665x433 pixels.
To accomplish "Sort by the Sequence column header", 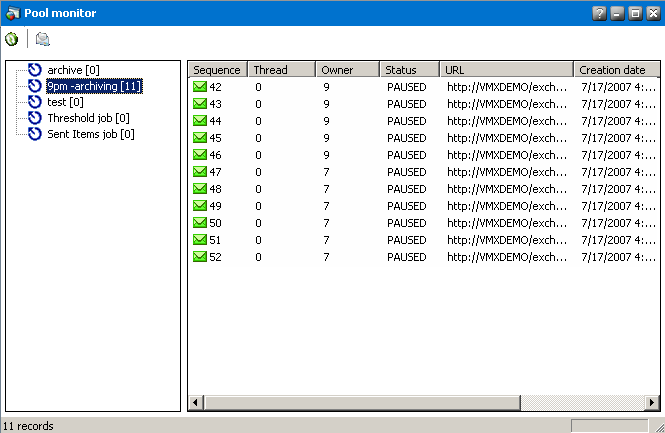I will click(x=218, y=70).
